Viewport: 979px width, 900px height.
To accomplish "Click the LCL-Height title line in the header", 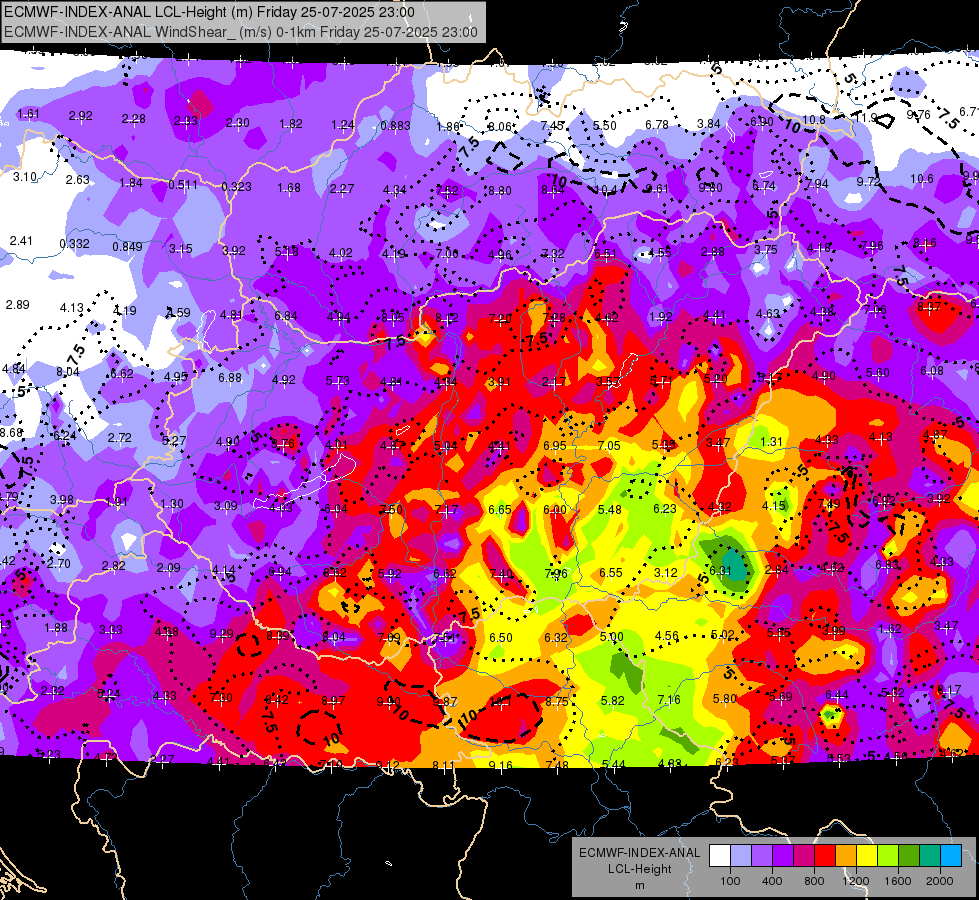I will click(209, 12).
